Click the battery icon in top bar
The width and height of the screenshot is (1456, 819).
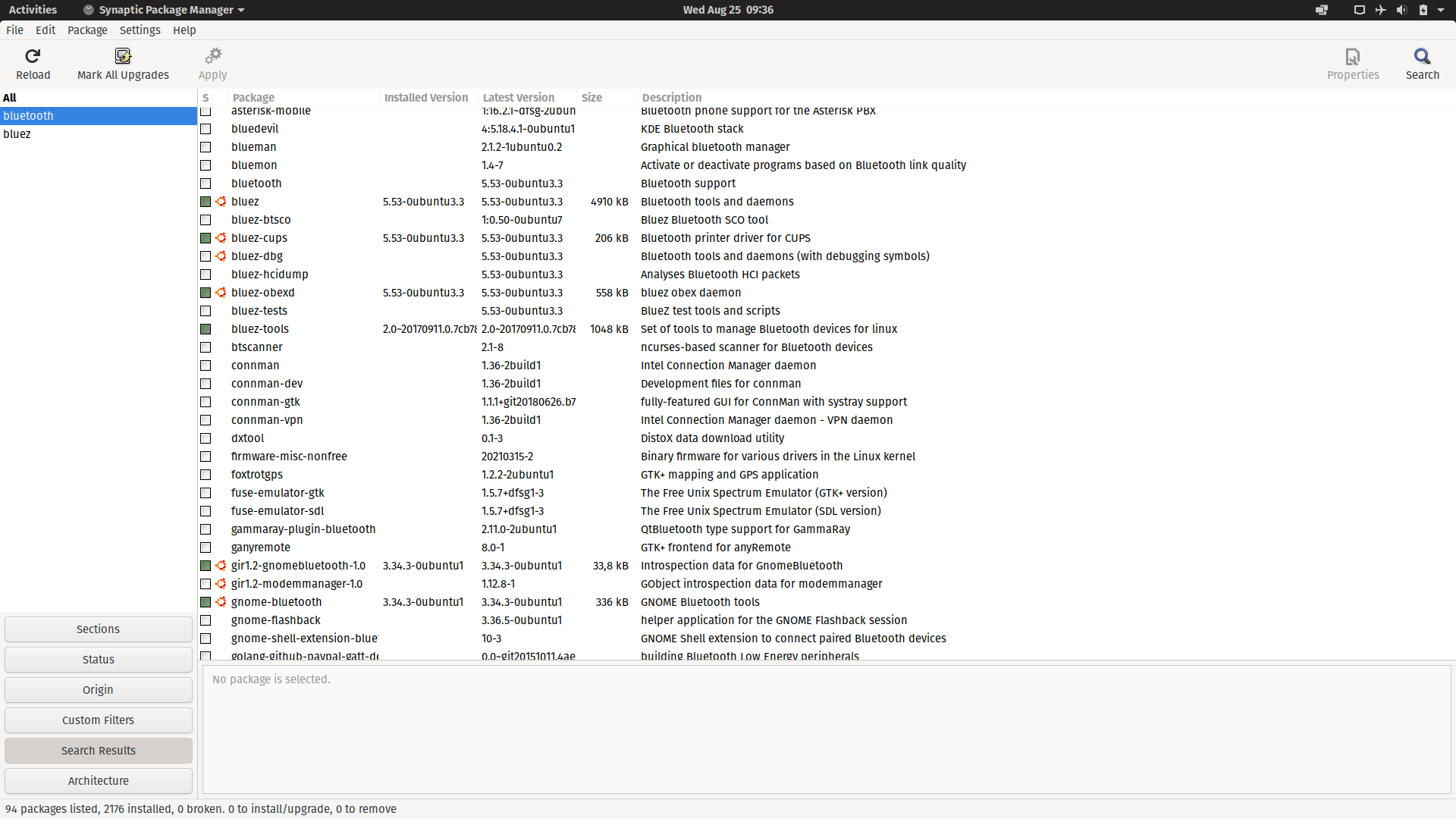coord(1423,10)
